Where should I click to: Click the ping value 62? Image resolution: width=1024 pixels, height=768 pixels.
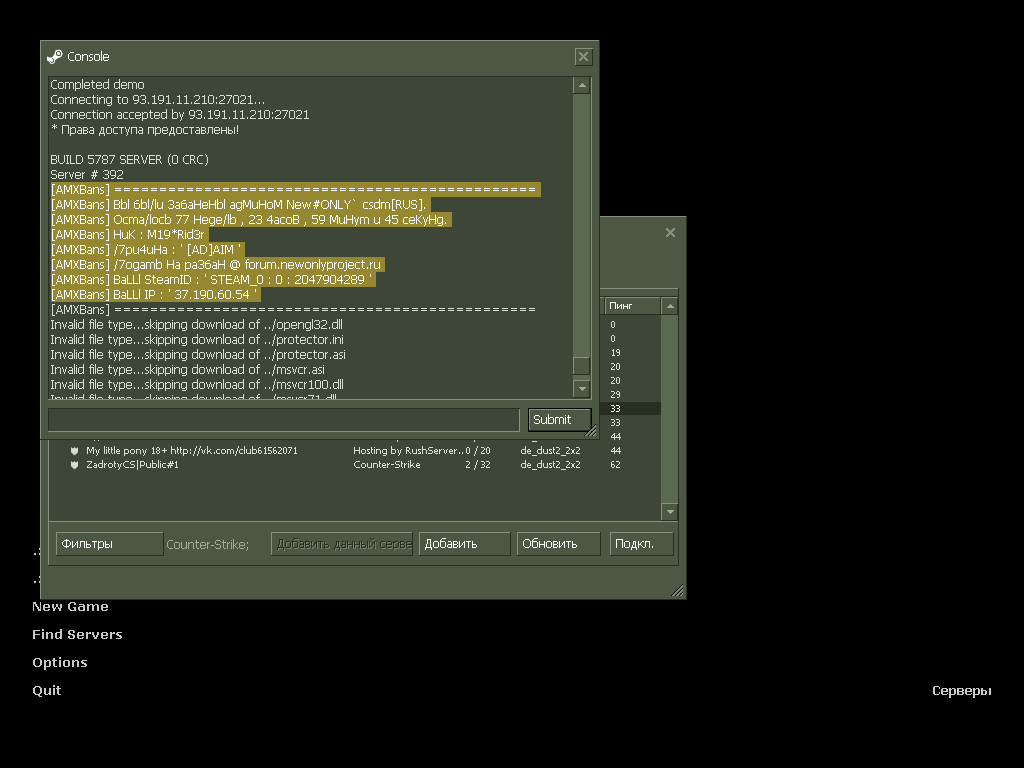(615, 465)
